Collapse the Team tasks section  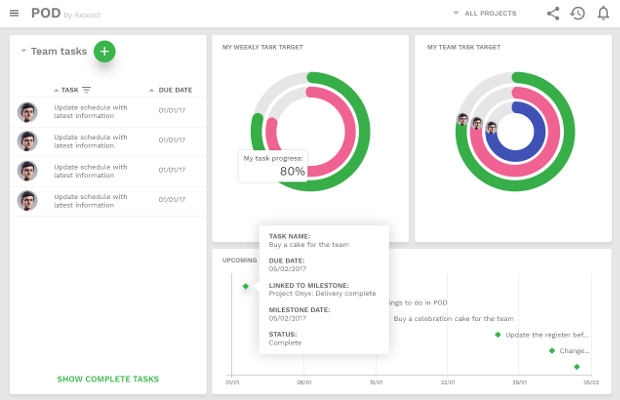(23, 51)
